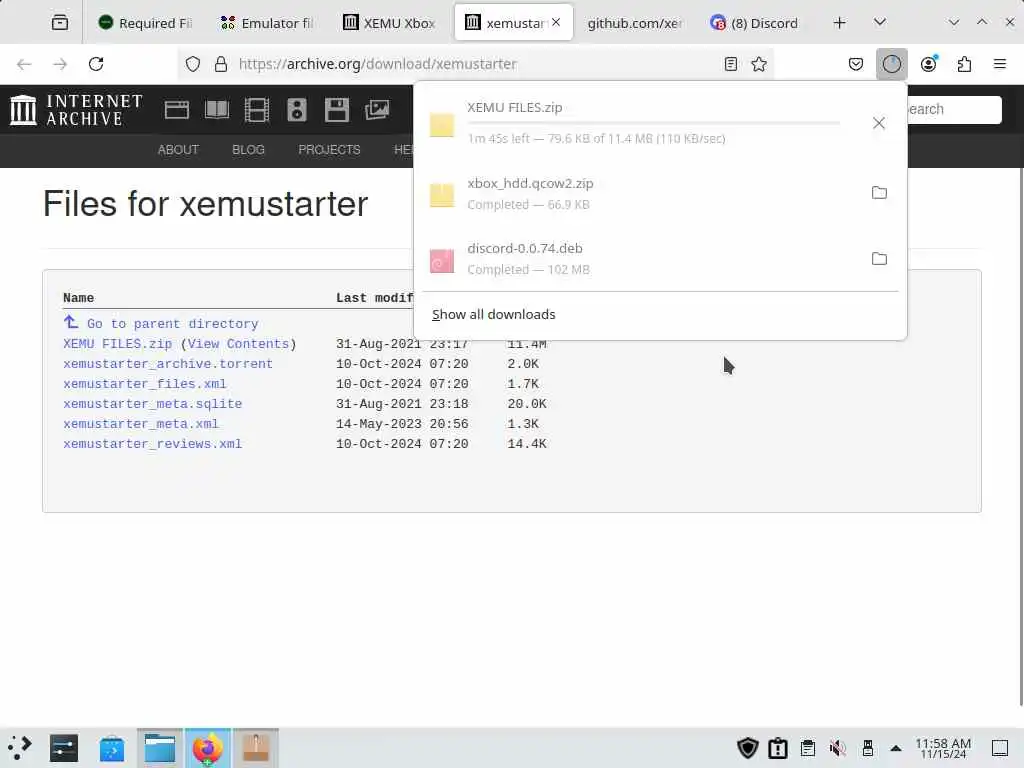This screenshot has width=1024, height=768.
Task: Open the Firefox hamburger menu
Action: 1000,64
